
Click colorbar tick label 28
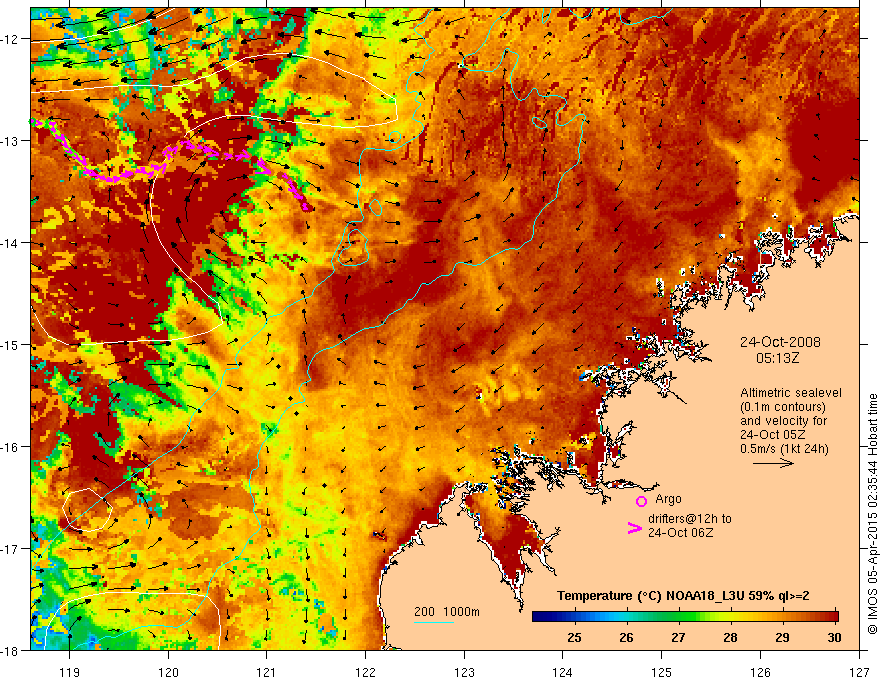tap(730, 637)
